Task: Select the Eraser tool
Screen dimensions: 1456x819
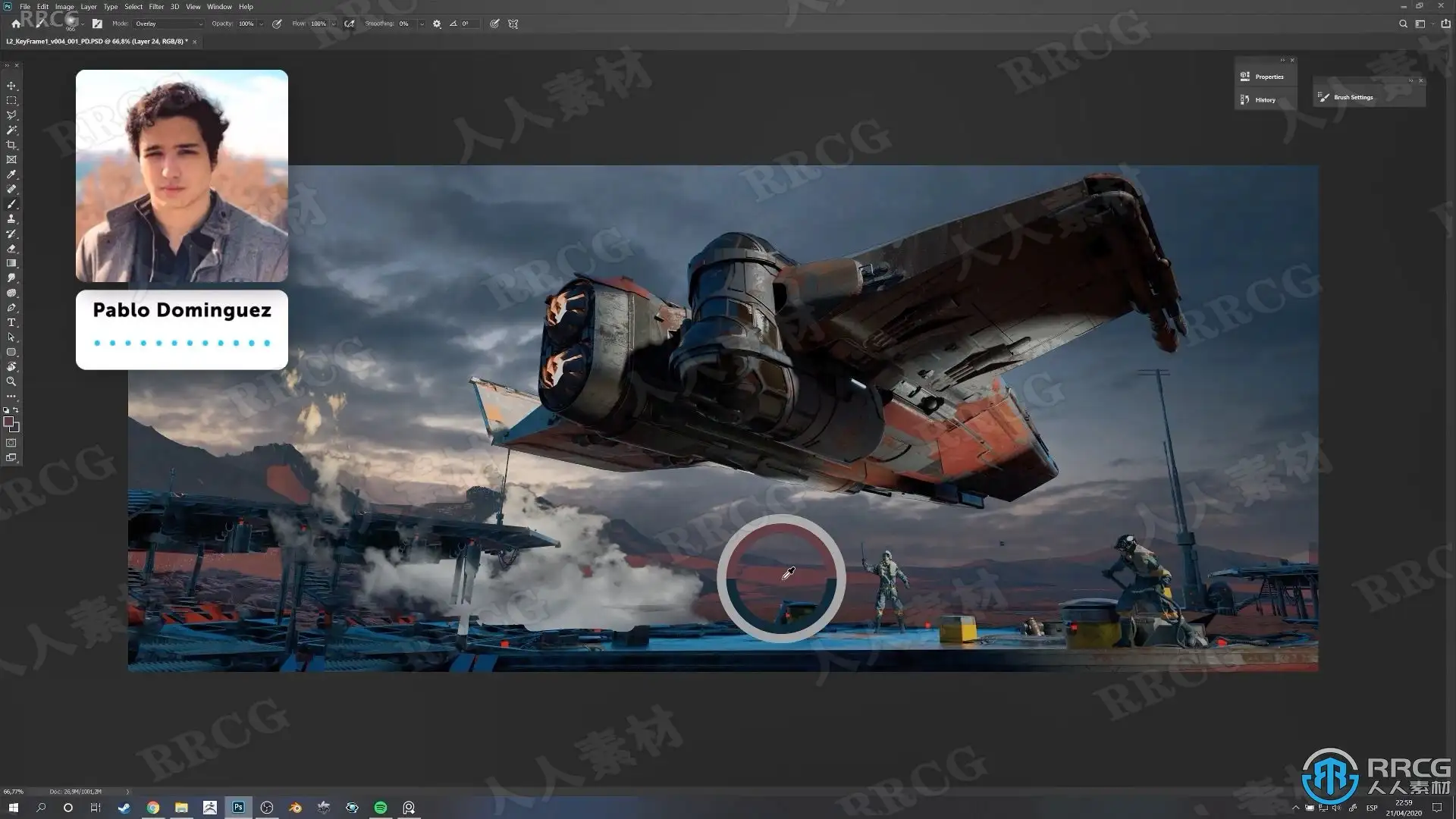Action: [11, 249]
